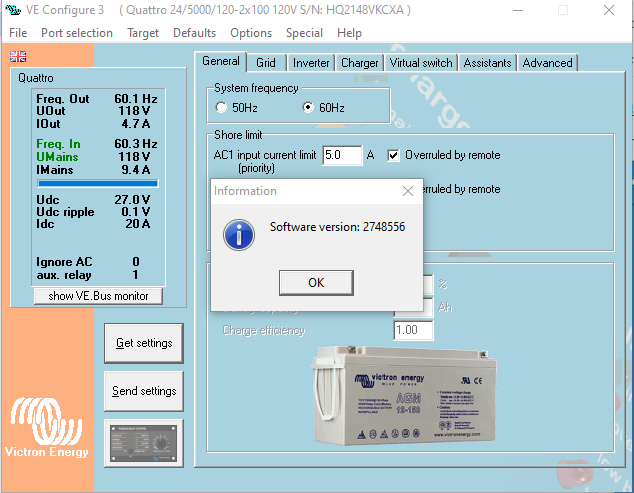This screenshot has height=493, width=634.
Task: Switch to the Assistants tab
Action: 487,63
